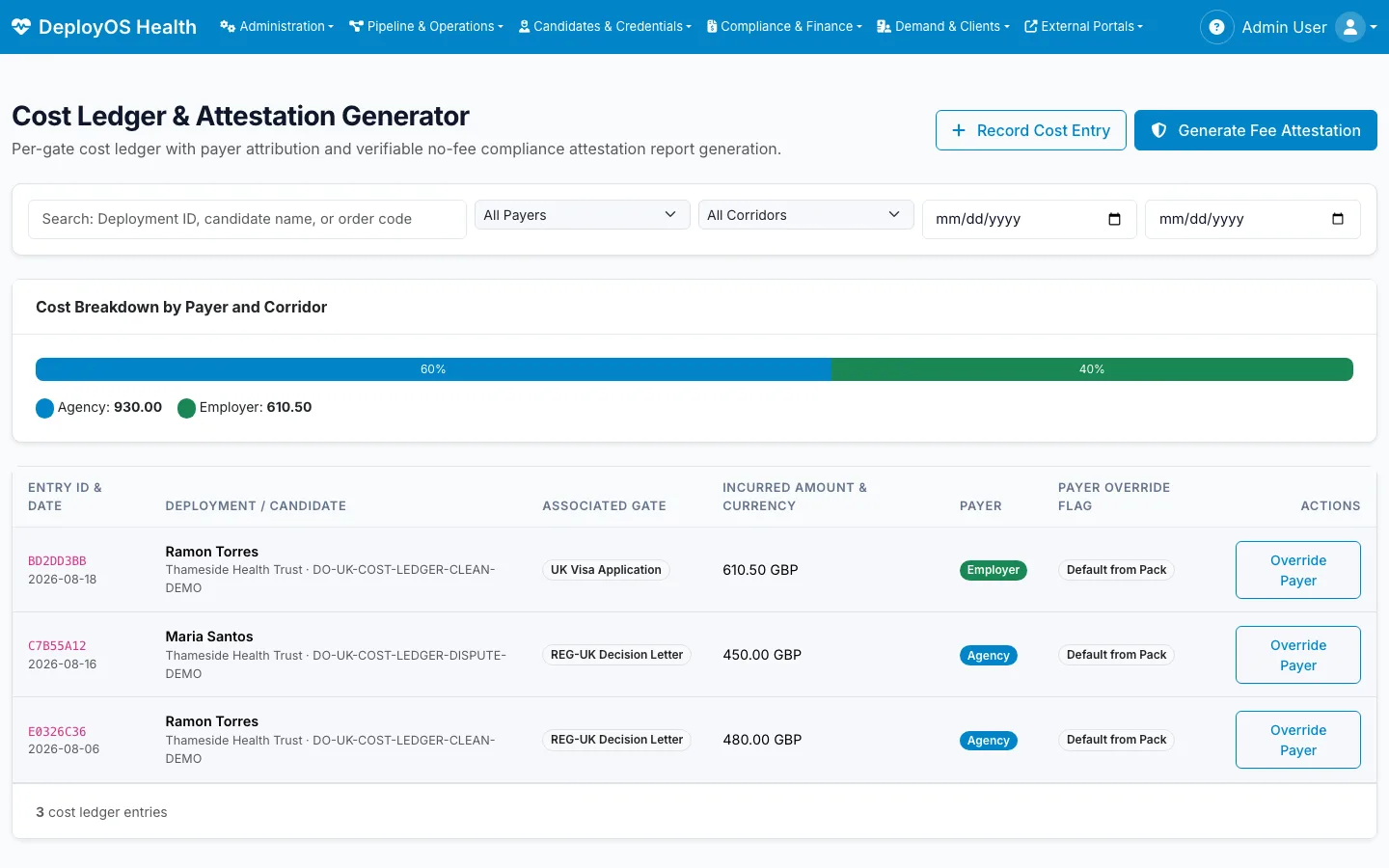Open the Candidates & Credentials menu
The image size is (1389, 868).
[x=605, y=27]
